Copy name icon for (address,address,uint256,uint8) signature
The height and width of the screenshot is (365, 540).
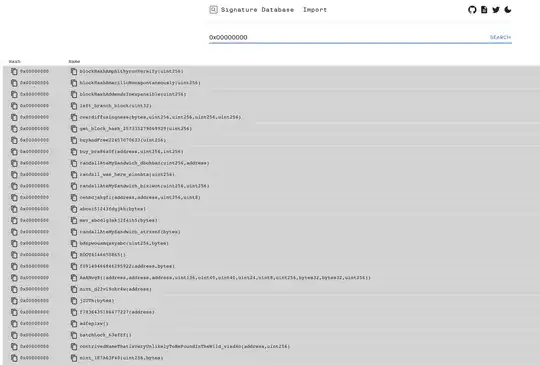pyautogui.click(x=74, y=198)
